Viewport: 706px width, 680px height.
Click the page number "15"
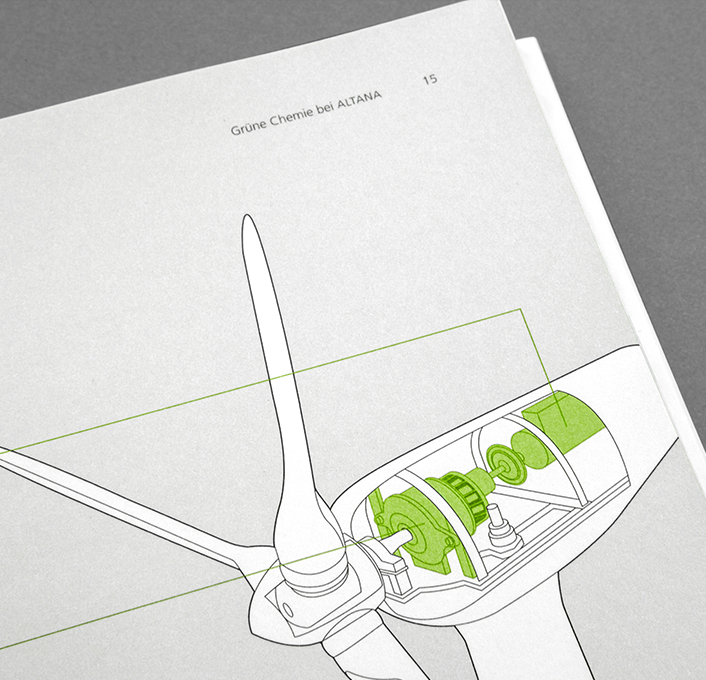pos(430,79)
